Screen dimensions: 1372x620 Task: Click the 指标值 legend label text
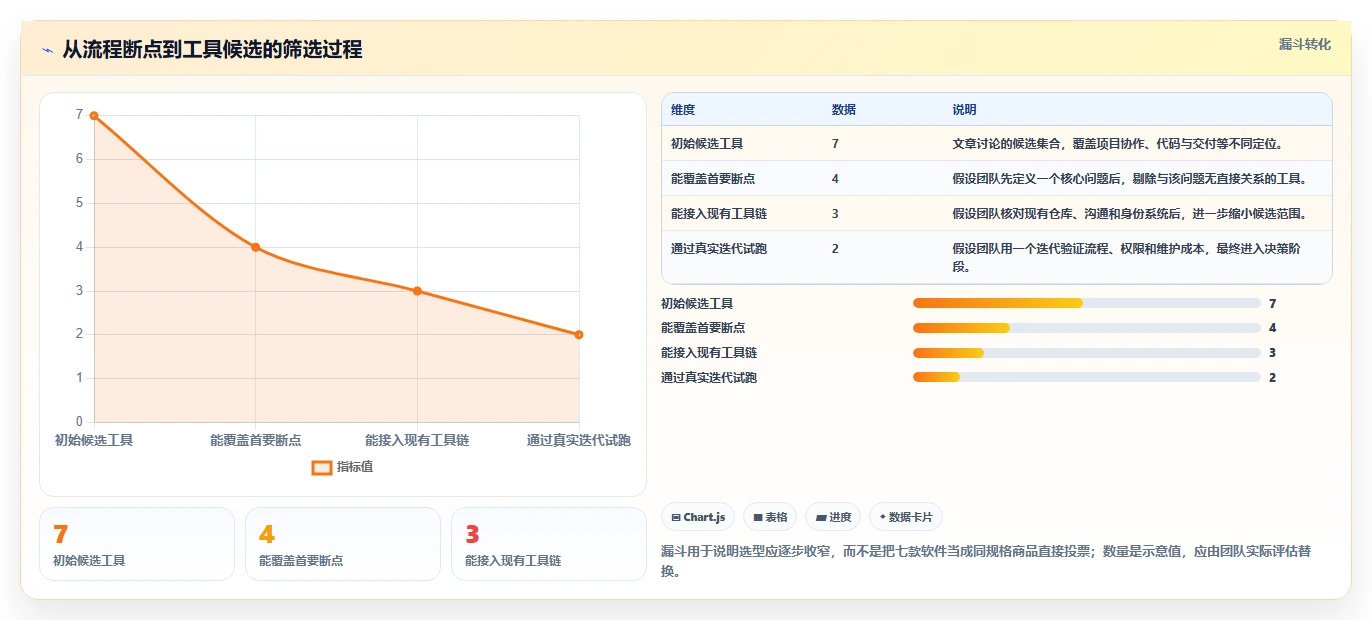pos(355,467)
